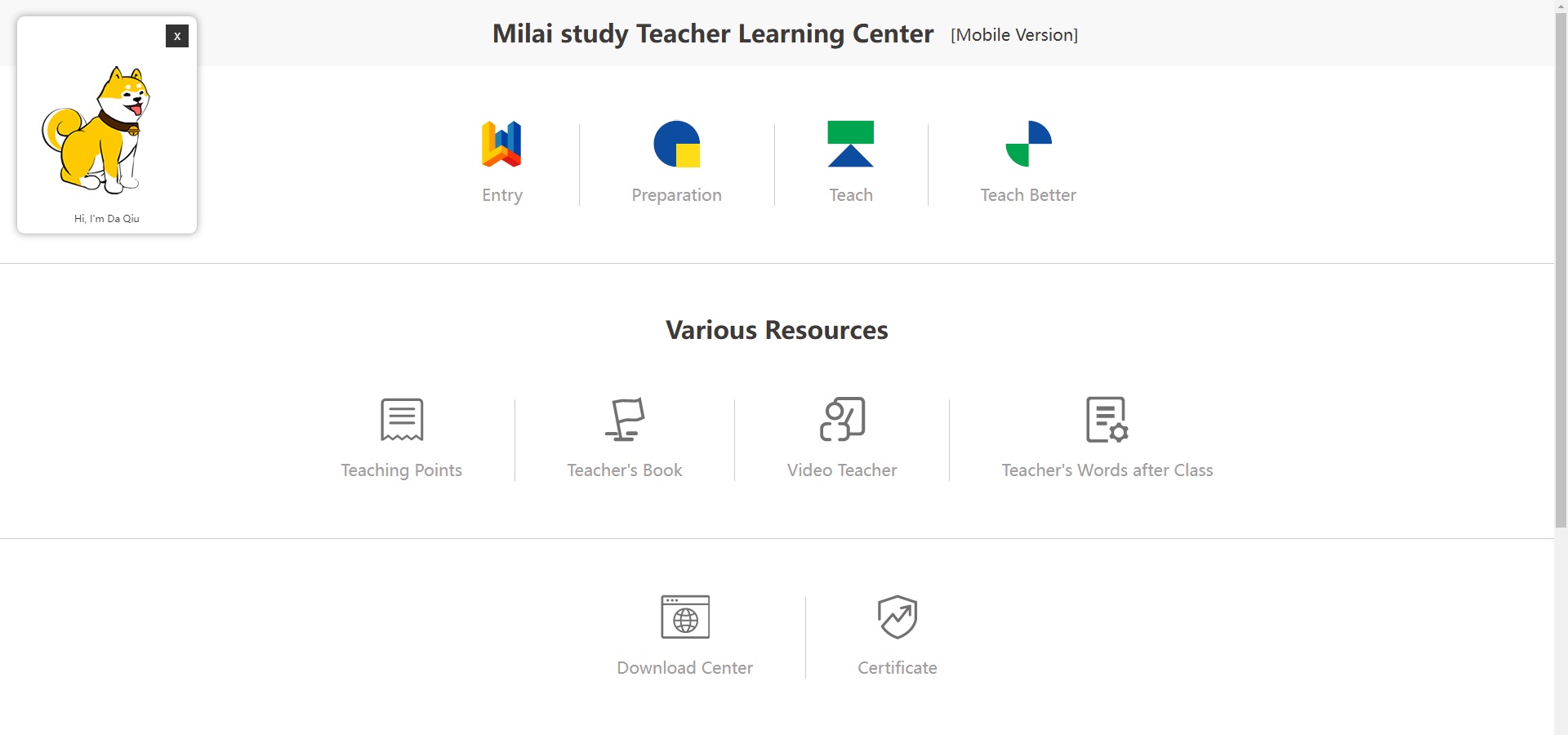
Task: Open the Preparation section icon
Action: coord(676,144)
